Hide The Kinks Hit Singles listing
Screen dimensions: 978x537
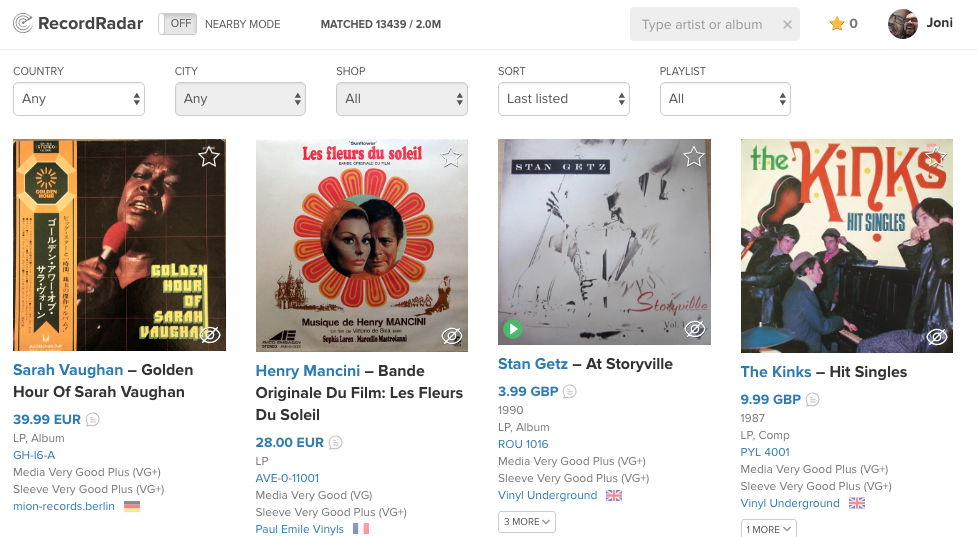pos(937,337)
